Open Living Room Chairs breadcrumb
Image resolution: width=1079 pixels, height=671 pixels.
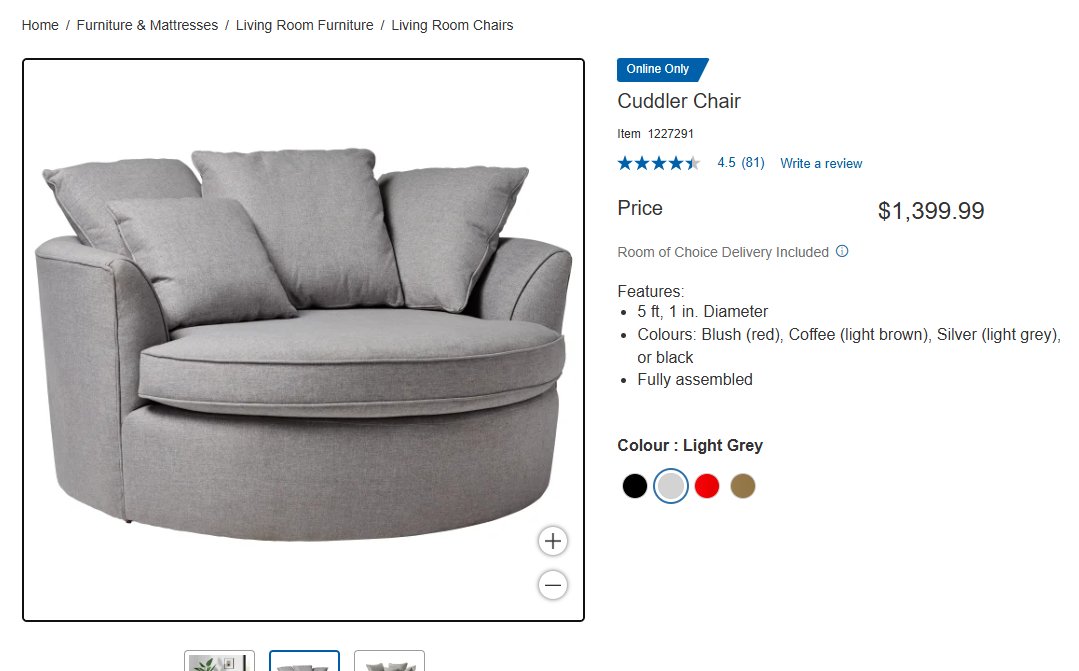click(x=452, y=25)
